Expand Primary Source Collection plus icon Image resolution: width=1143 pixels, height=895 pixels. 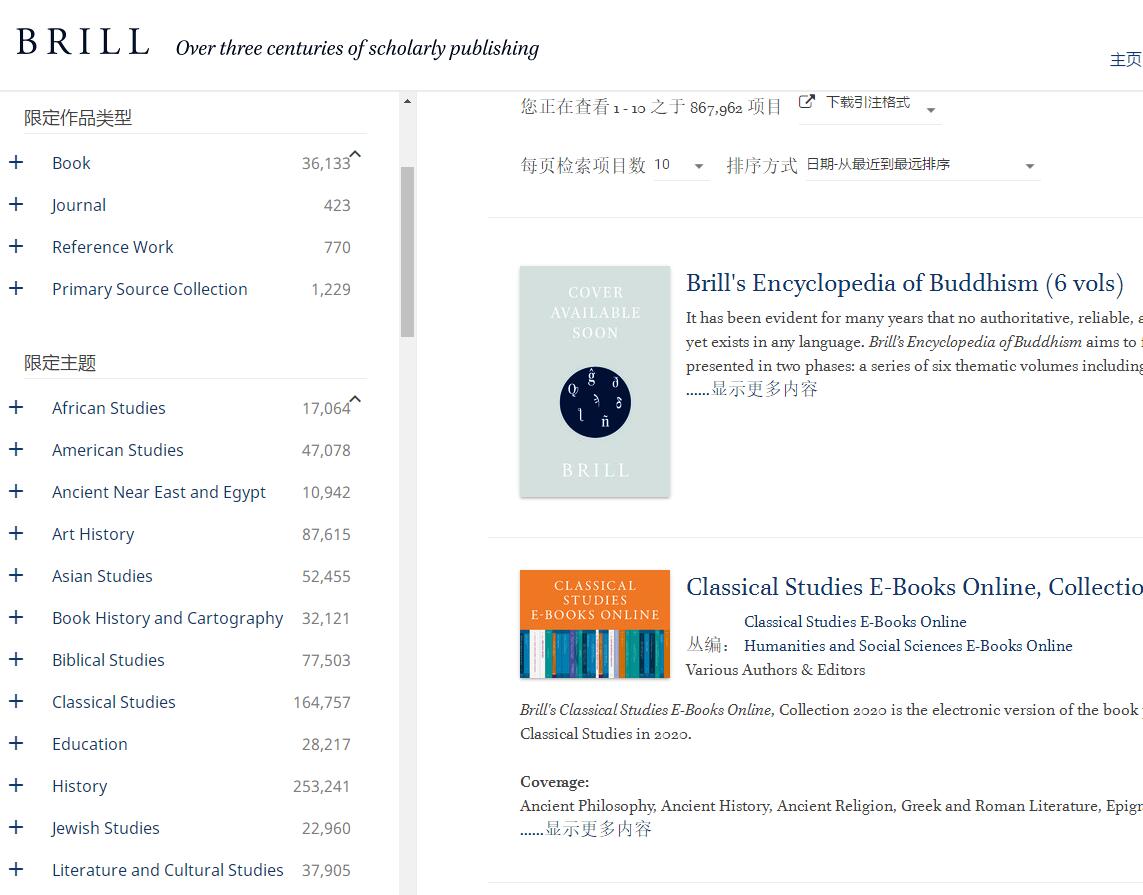click(x=16, y=289)
